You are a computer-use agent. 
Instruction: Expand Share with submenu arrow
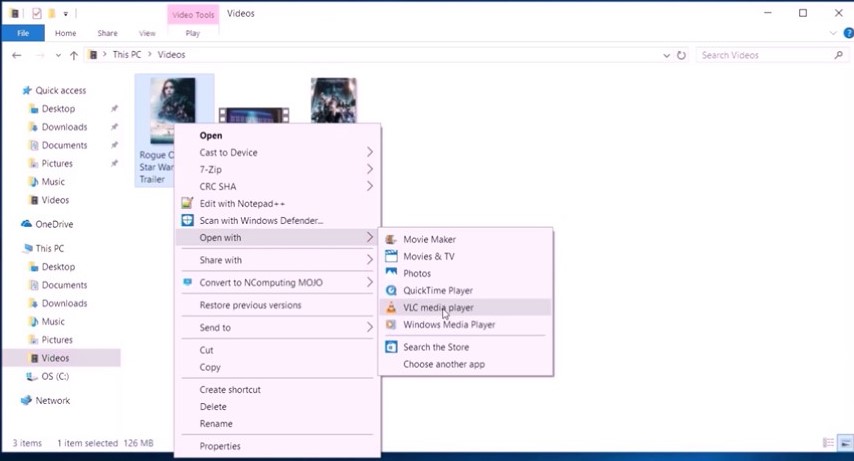(x=370, y=259)
